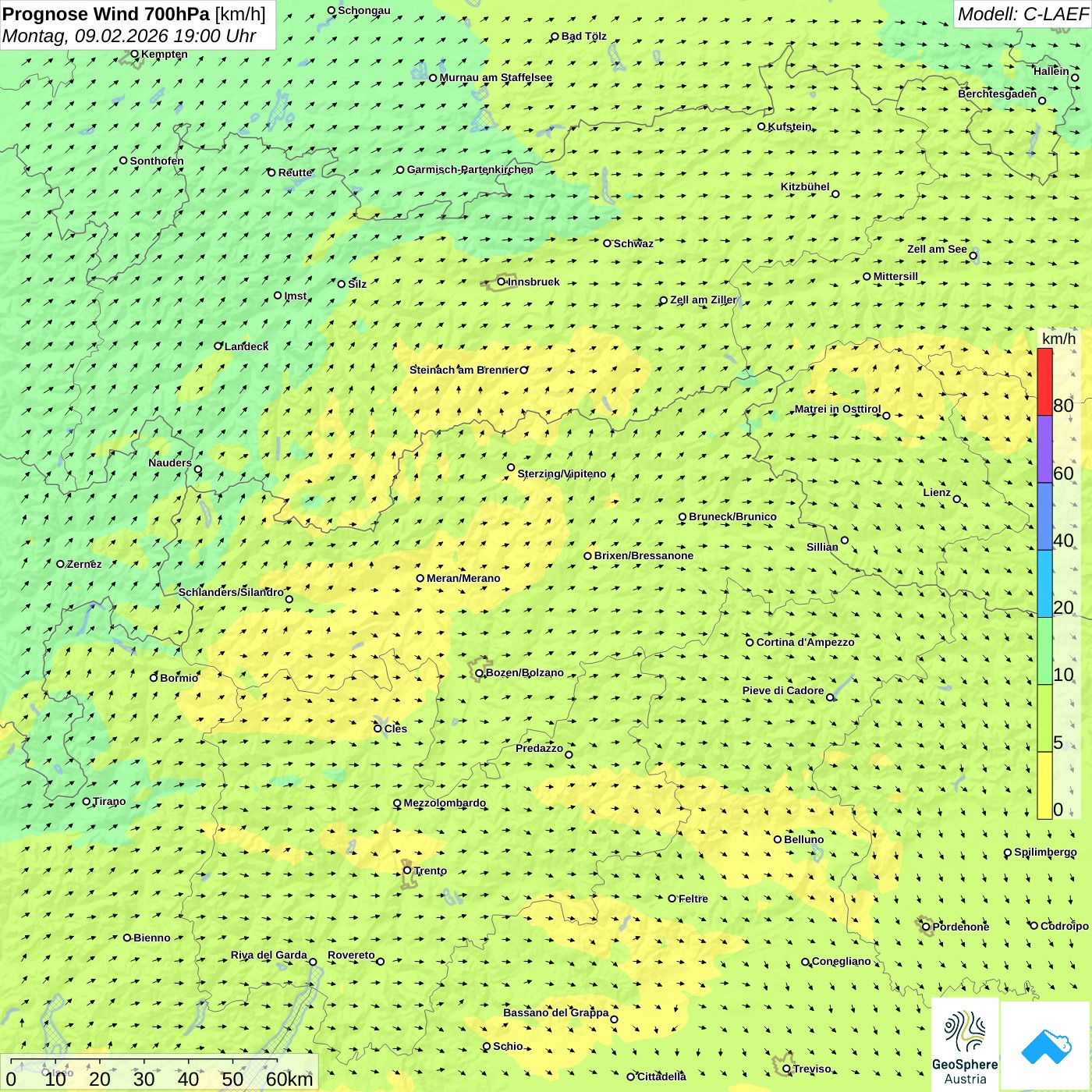Click the GeoSphere Austria logo
Viewport: 1092px width, 1092px height.
(x=965, y=1044)
